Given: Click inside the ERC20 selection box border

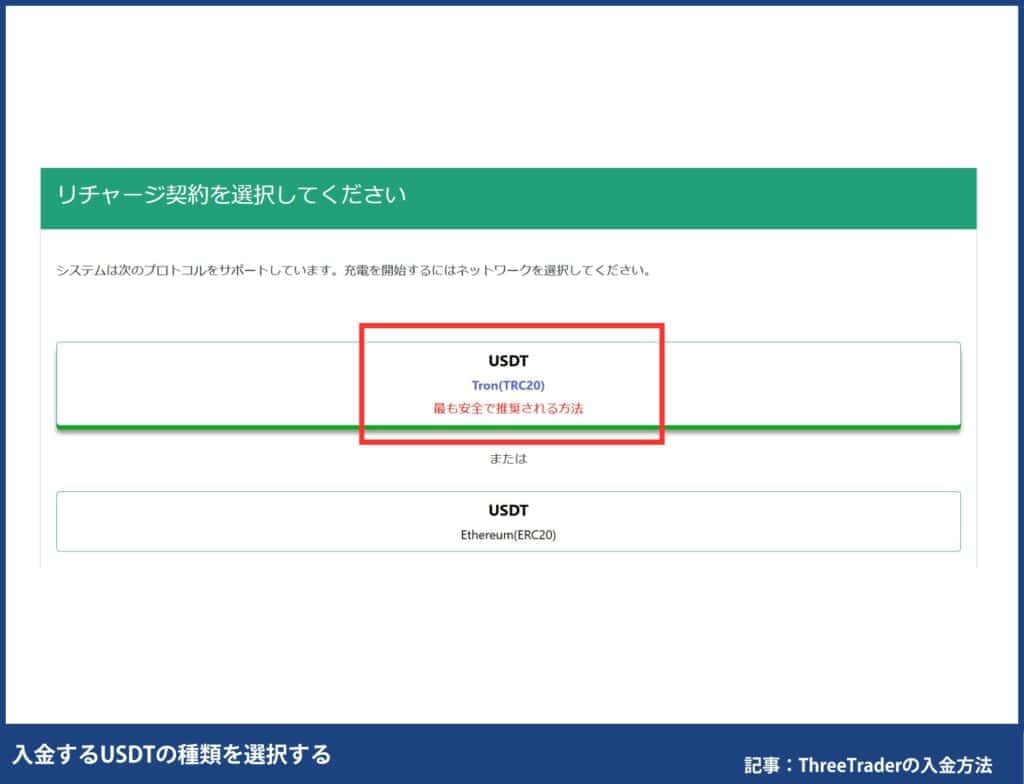Looking at the screenshot, I should click(200, 520).
